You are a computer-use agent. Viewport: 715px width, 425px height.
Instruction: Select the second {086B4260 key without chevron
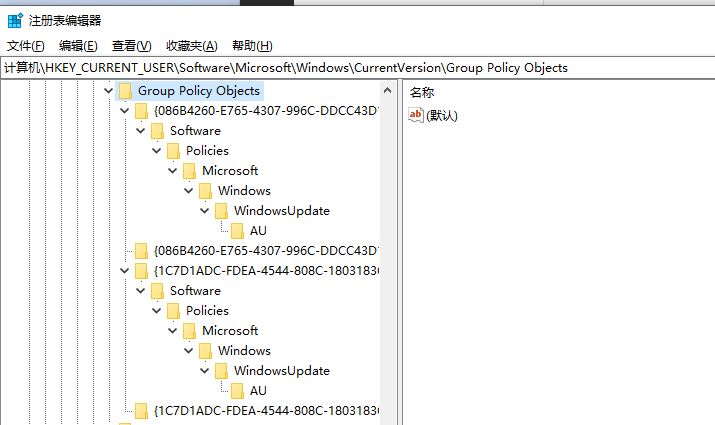[266, 251]
